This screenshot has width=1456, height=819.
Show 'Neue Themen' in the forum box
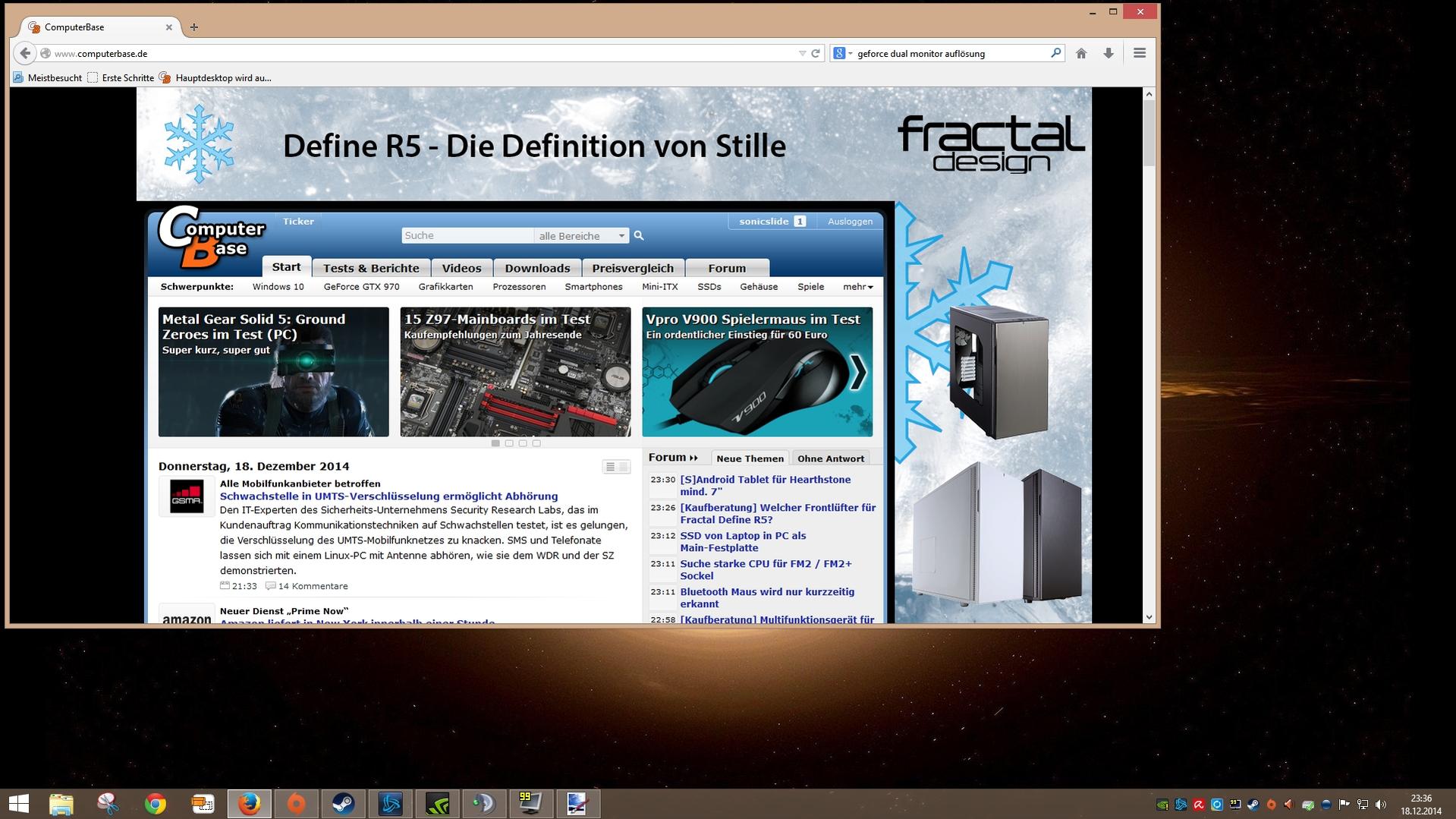coord(750,458)
